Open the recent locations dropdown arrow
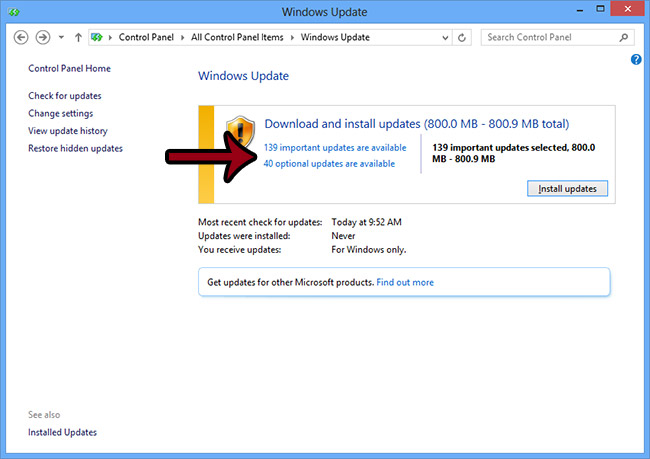 [61, 37]
